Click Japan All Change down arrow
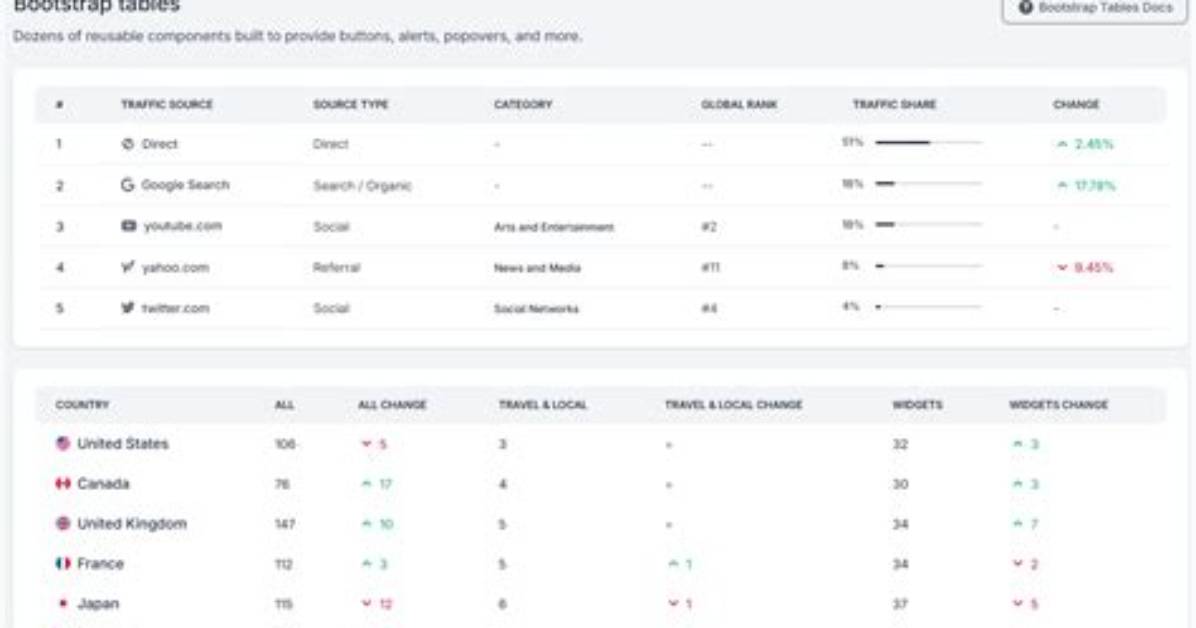 [x=366, y=604]
